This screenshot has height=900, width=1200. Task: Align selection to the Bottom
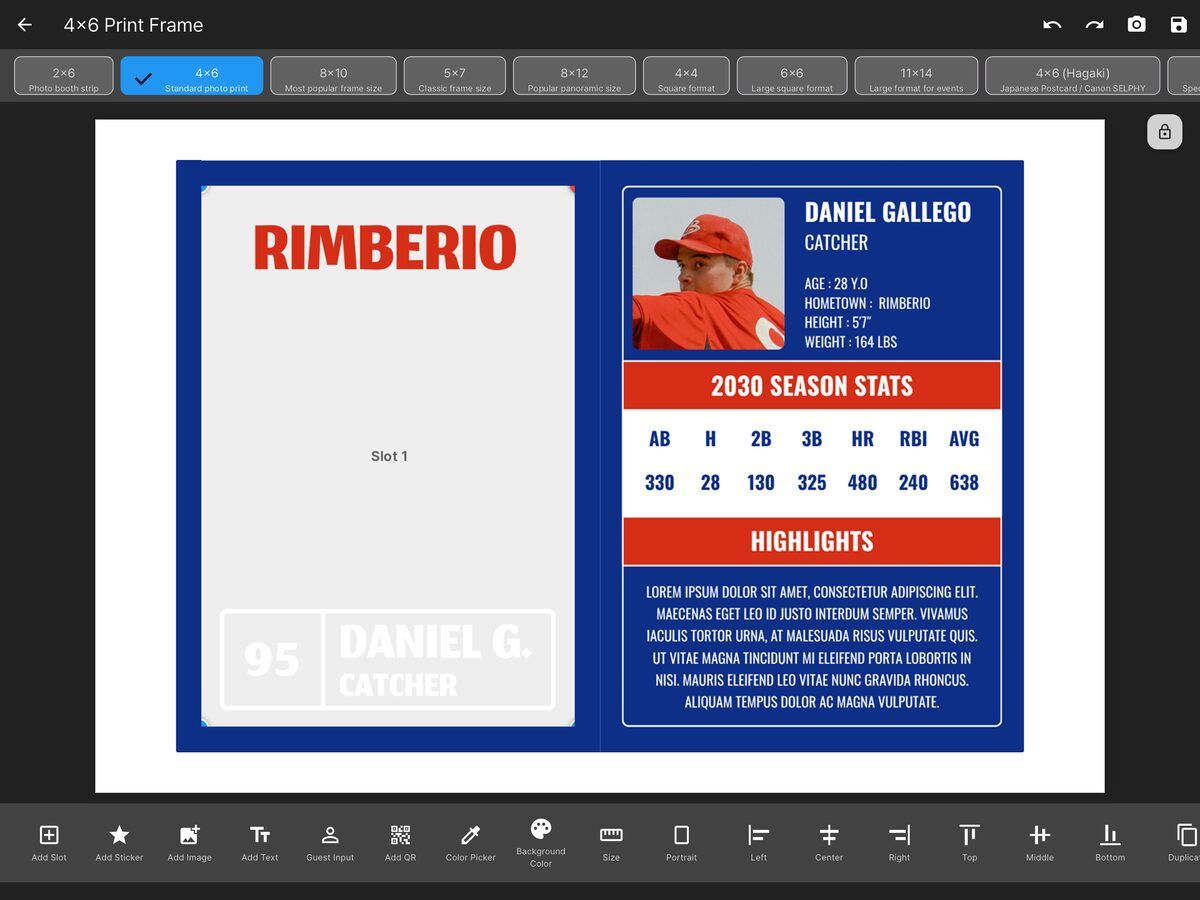(x=1110, y=842)
